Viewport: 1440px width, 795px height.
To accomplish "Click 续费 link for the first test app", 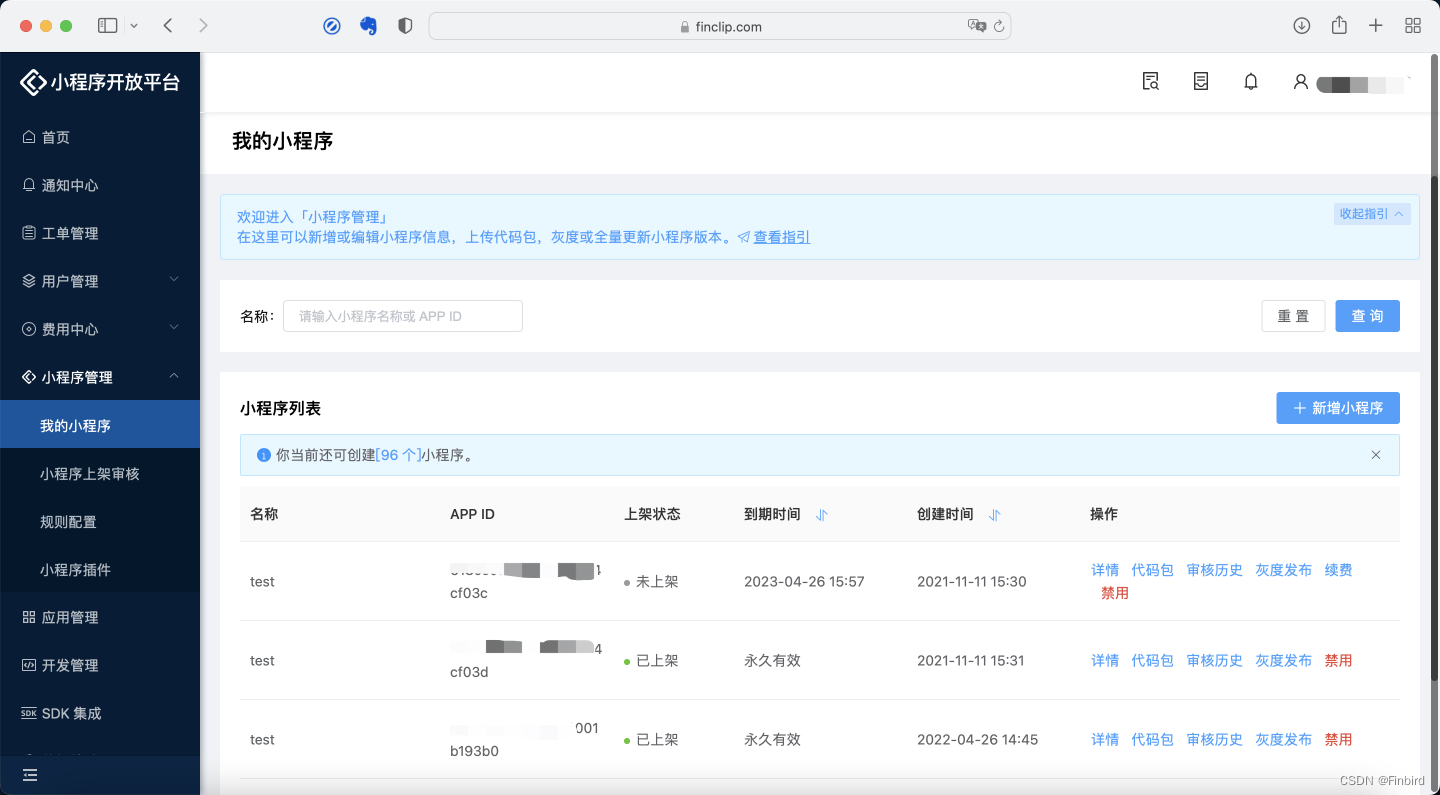I will (1339, 569).
